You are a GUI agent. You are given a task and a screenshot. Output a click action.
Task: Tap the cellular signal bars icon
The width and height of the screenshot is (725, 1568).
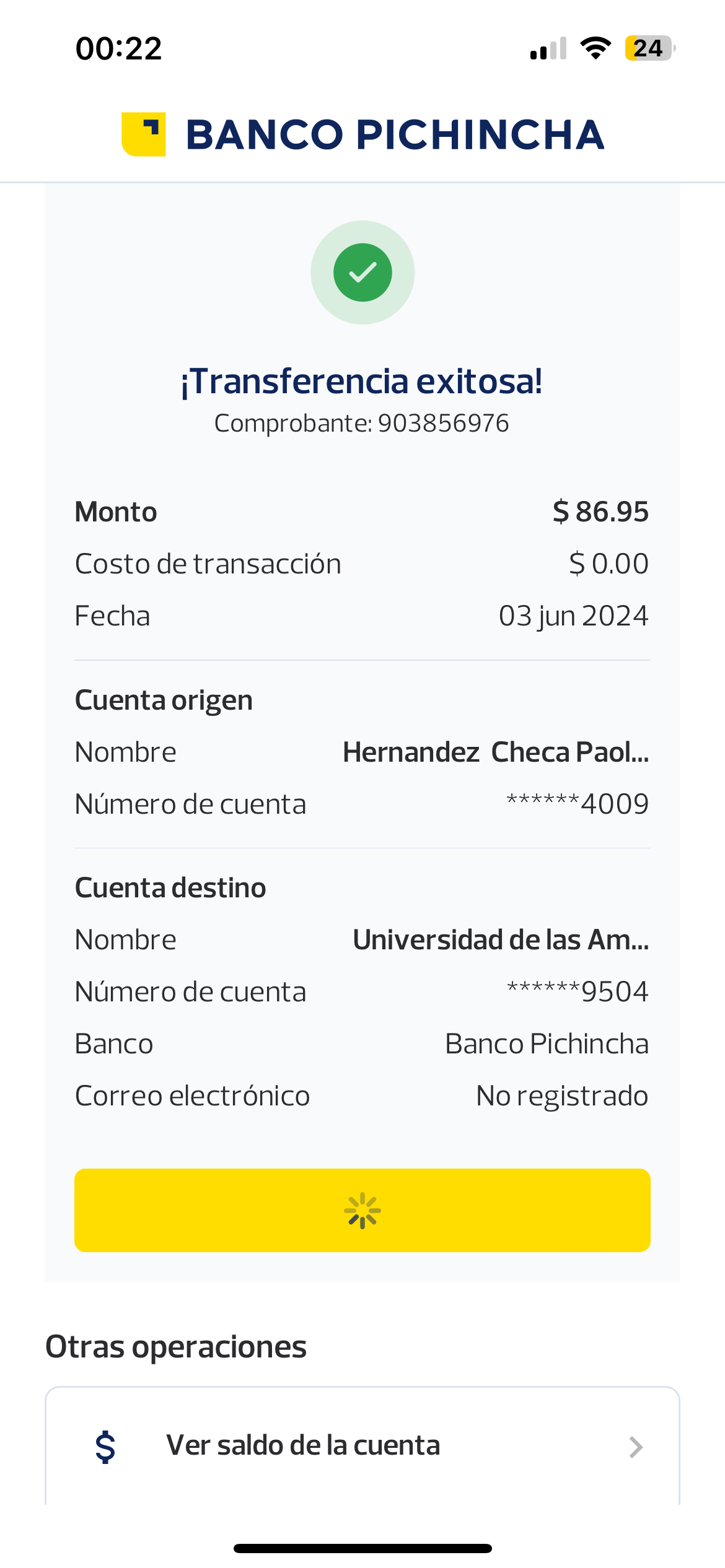[548, 49]
